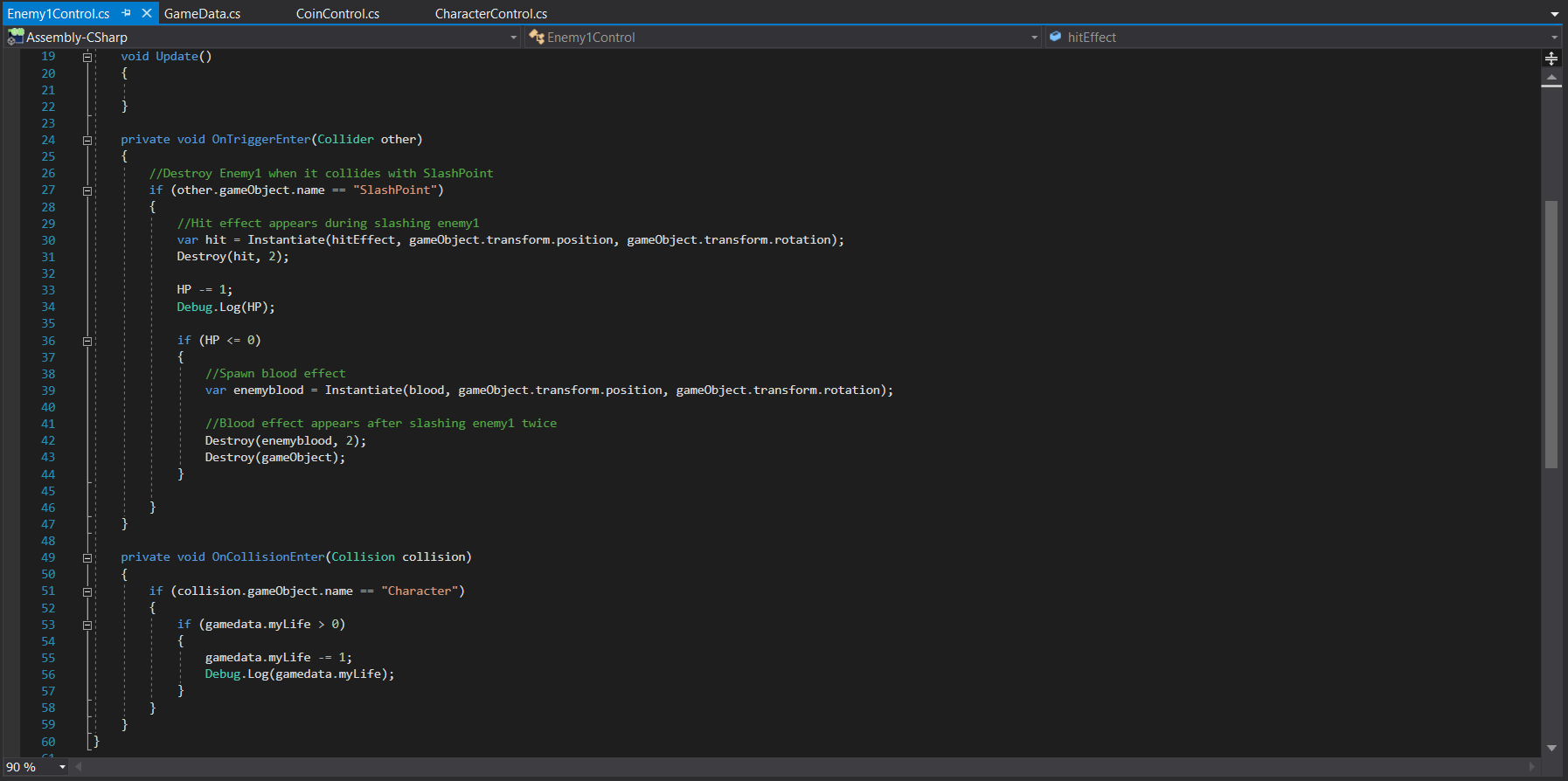Collapse the gamedata.myLife if-block at line 53
Viewport: 1568px width, 781px height.
click(87, 625)
